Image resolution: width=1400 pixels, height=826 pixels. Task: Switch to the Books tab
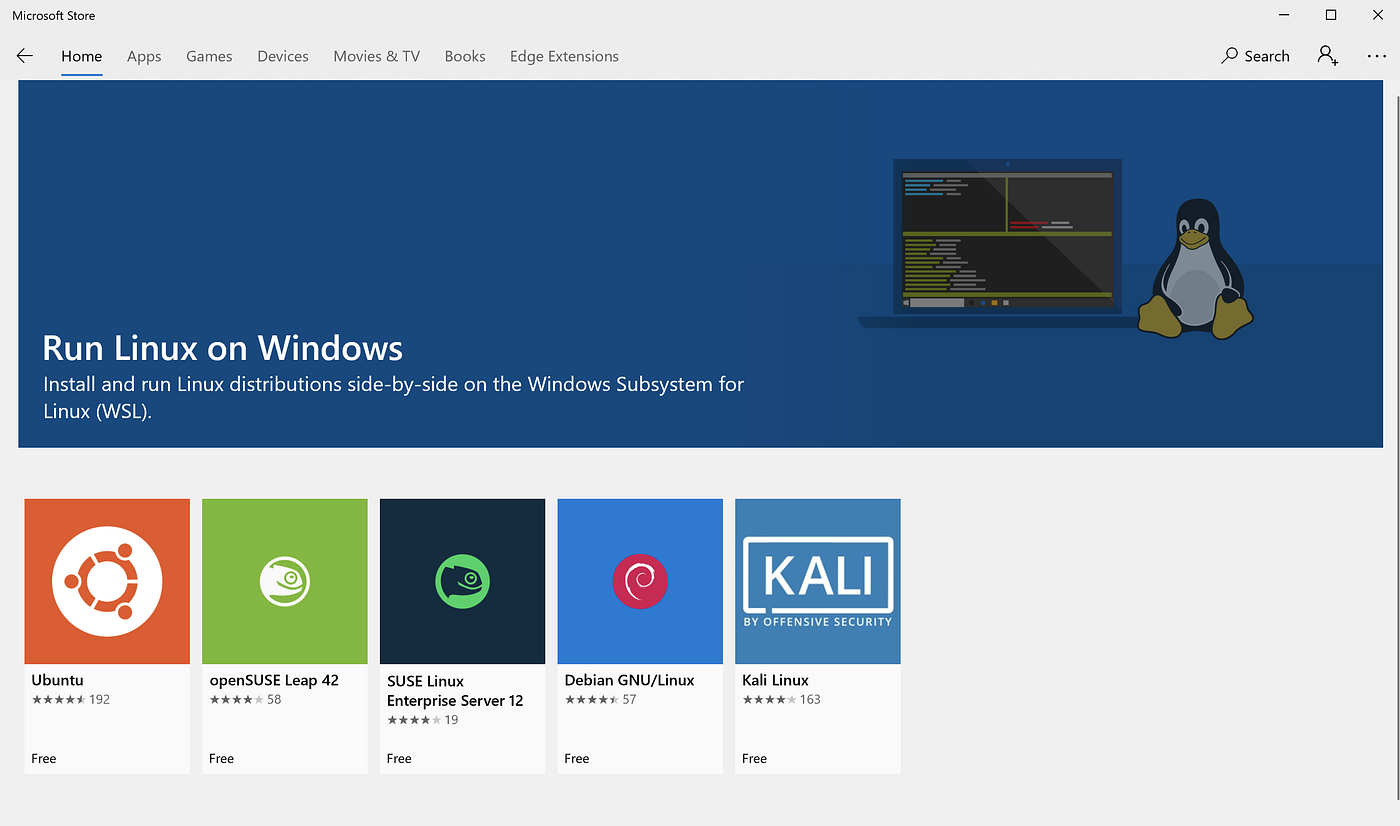click(465, 56)
